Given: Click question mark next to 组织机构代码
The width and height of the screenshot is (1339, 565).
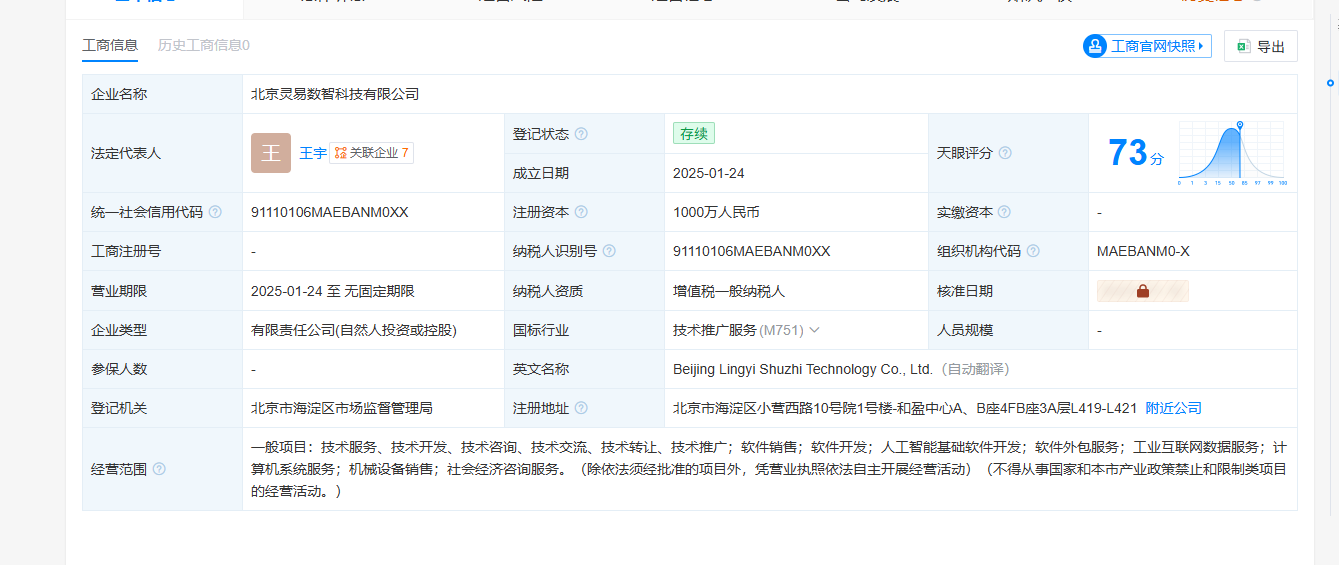Looking at the screenshot, I should point(1033,251).
